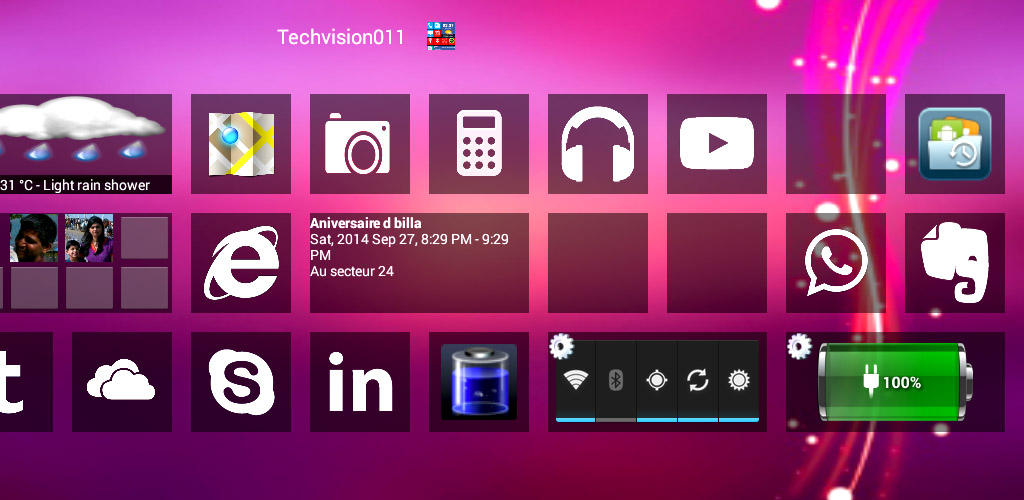Launch the Skype tile

coord(240,382)
